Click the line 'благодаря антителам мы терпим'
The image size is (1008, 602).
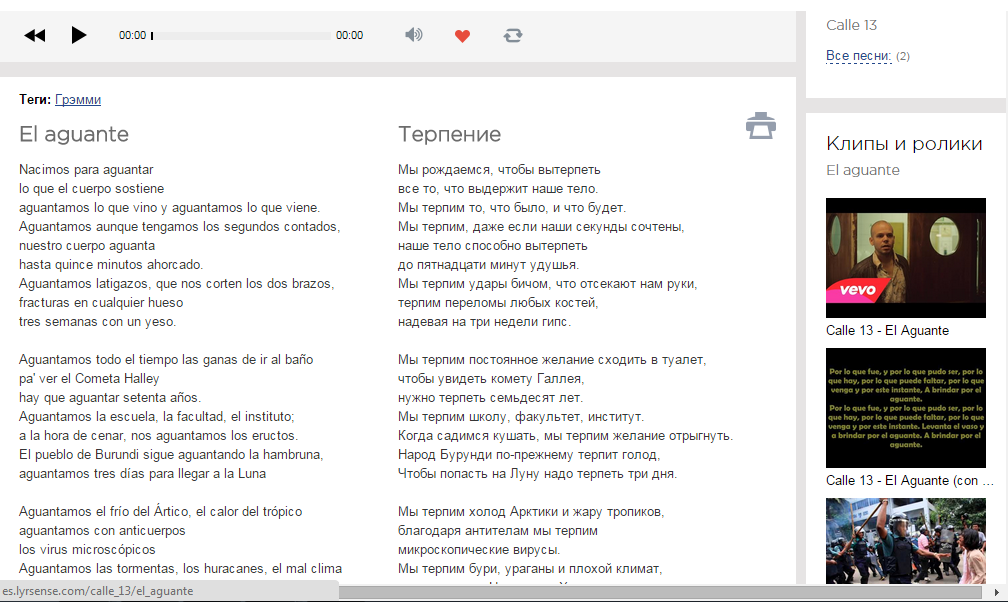(498, 531)
